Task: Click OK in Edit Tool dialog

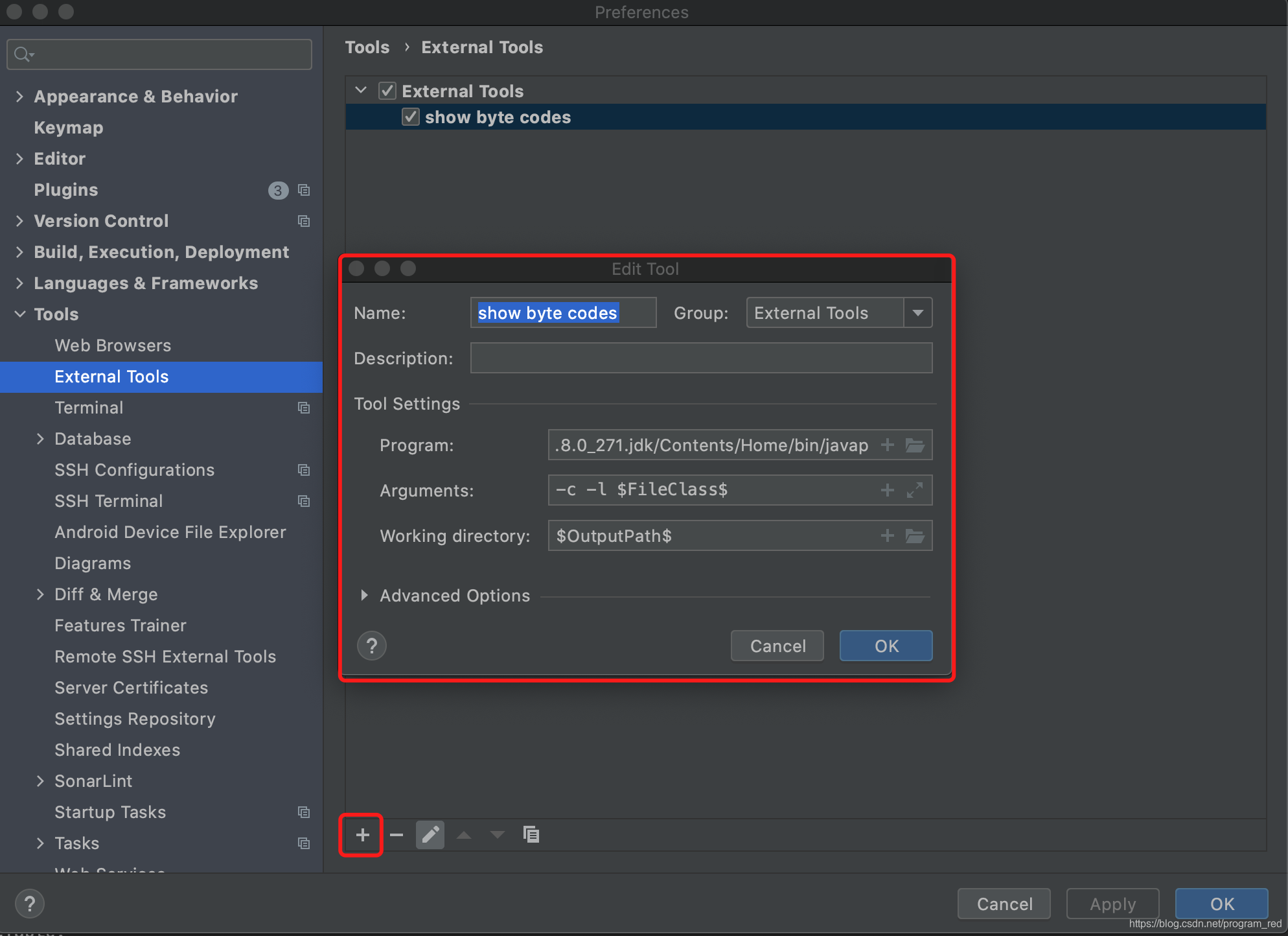Action: pyautogui.click(x=886, y=646)
